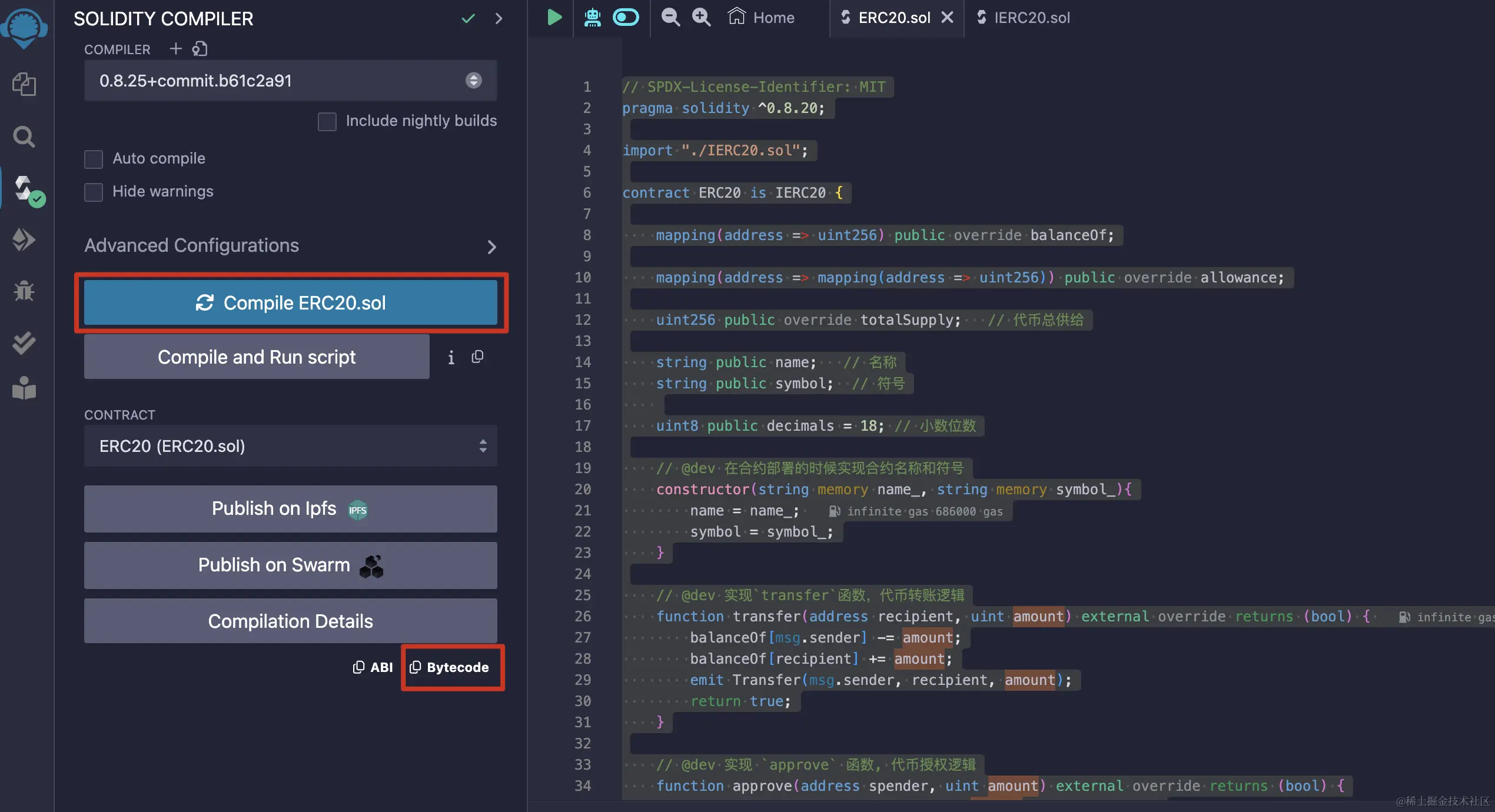This screenshot has width=1495, height=812.
Task: Click Compile ERC20.sol button
Action: pyautogui.click(x=290, y=303)
